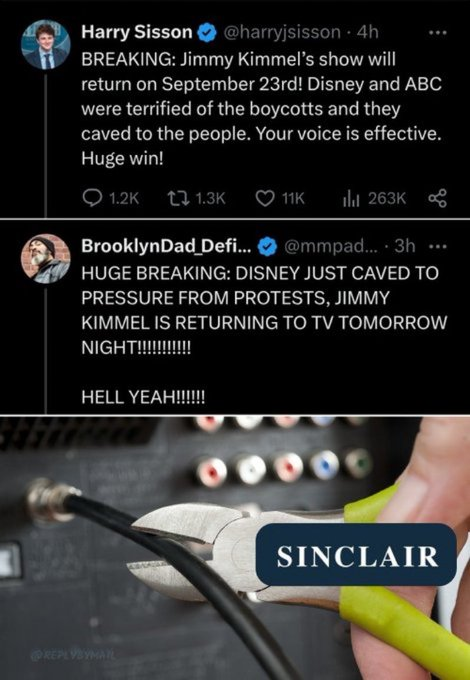This screenshot has height=680, width=470.
Task: Open the three-dot menu on BrooklynDad's tweet
Action: (438, 246)
